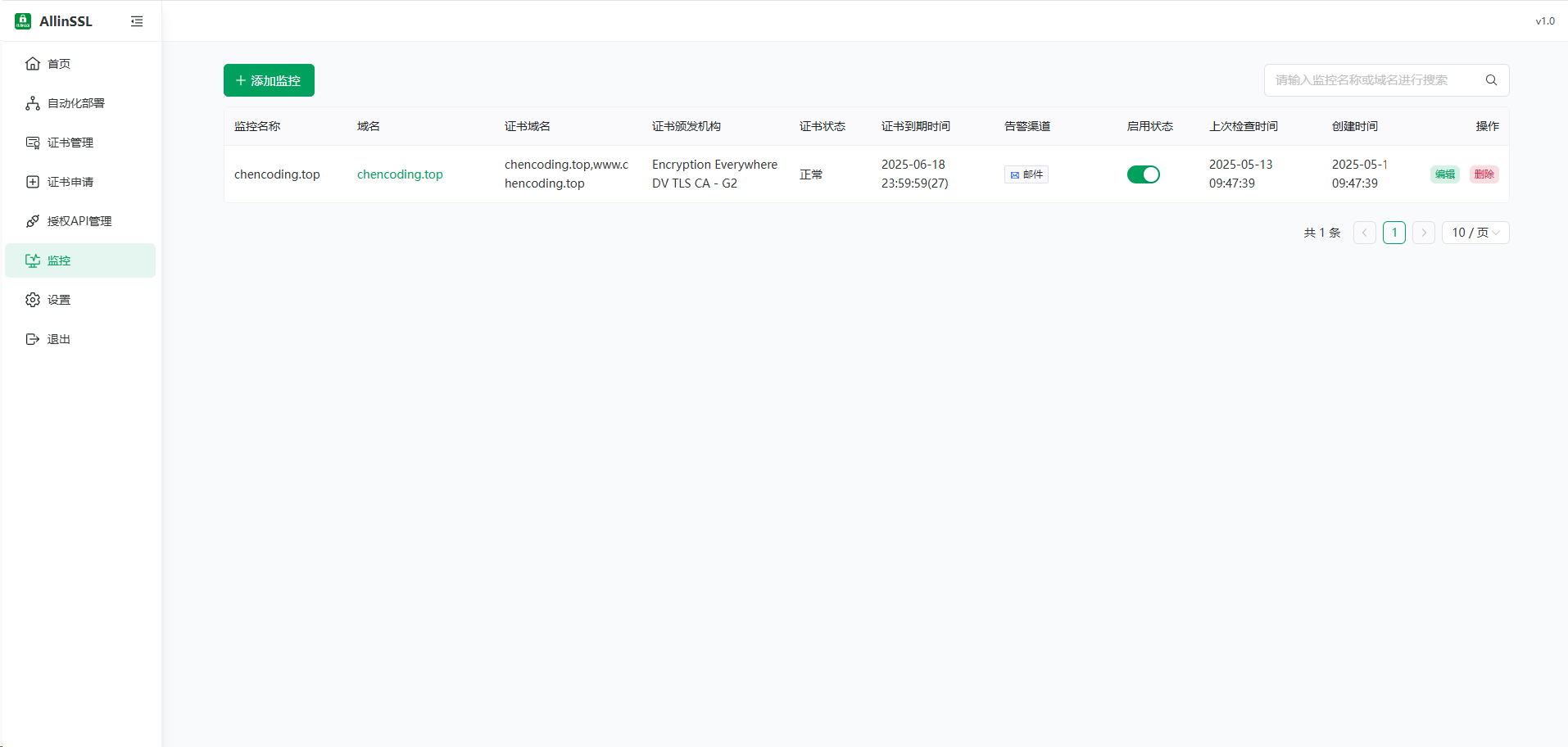Open the chencoding.top domain link
The height and width of the screenshot is (747, 1568).
pos(400,174)
